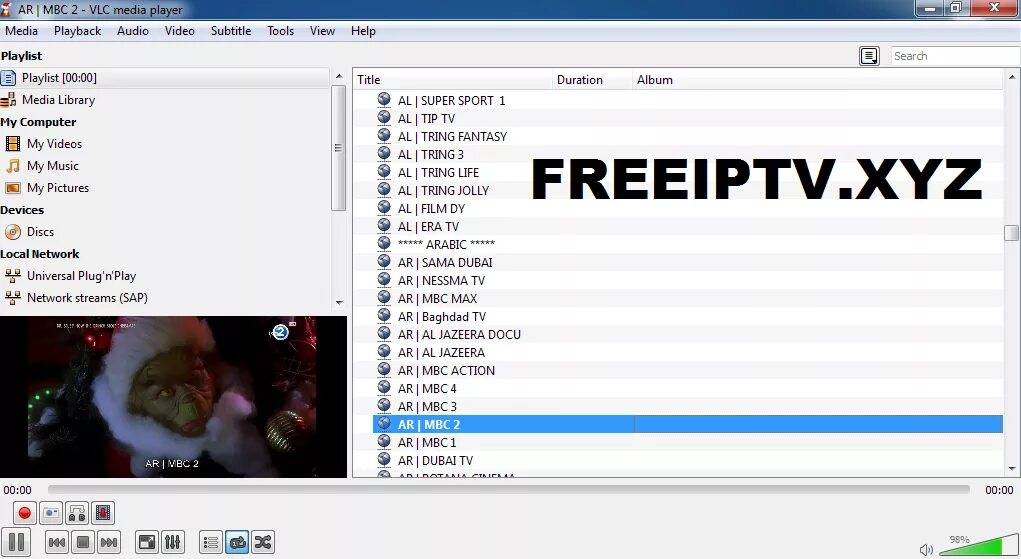1021x559 pixels.
Task: Open the Tools menu
Action: (281, 31)
